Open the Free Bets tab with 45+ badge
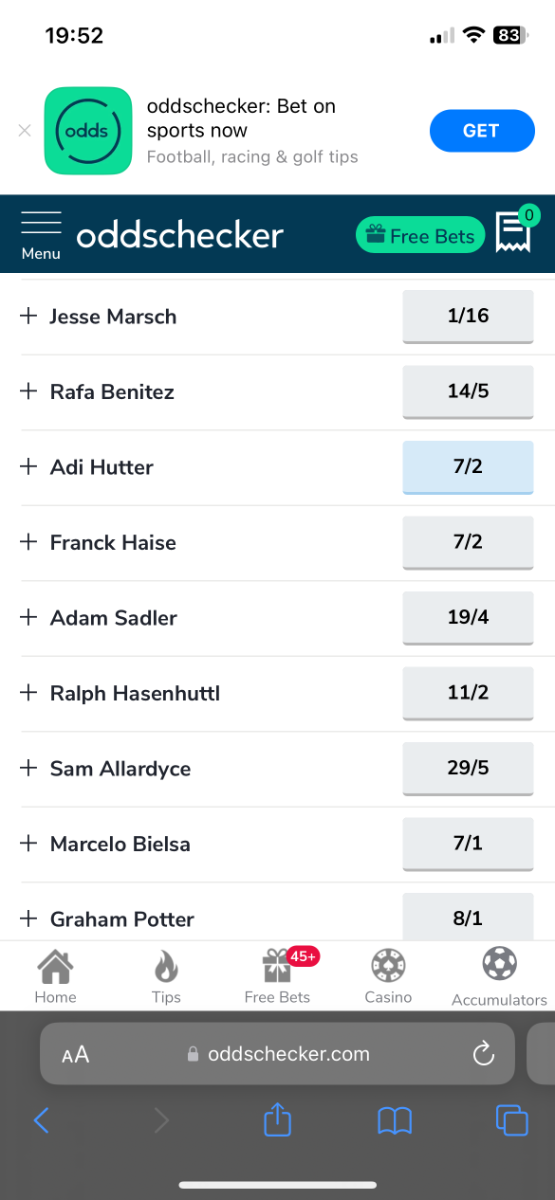This screenshot has height=1200, width=555. tap(278, 977)
